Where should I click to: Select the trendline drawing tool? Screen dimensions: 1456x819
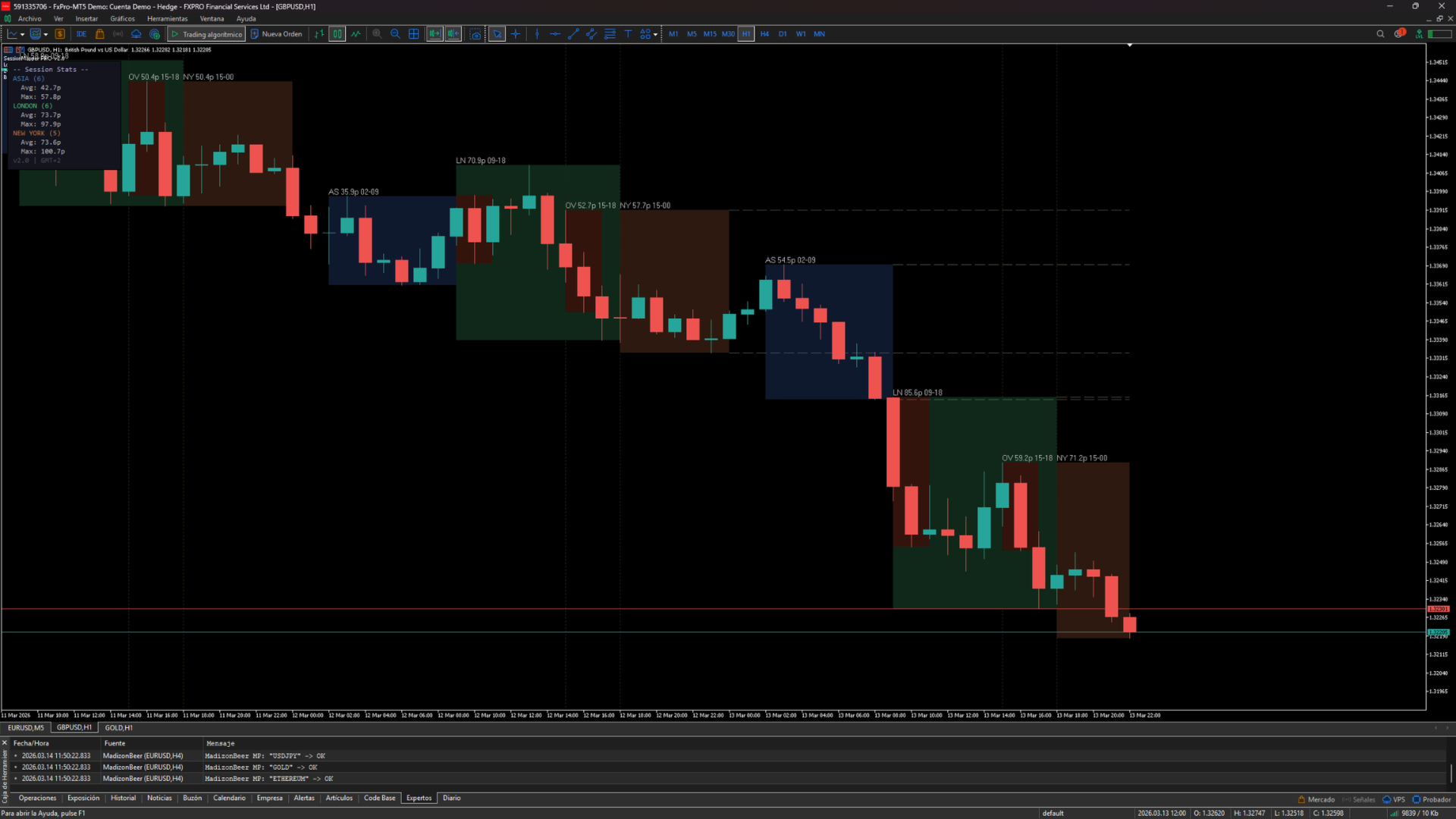point(573,34)
